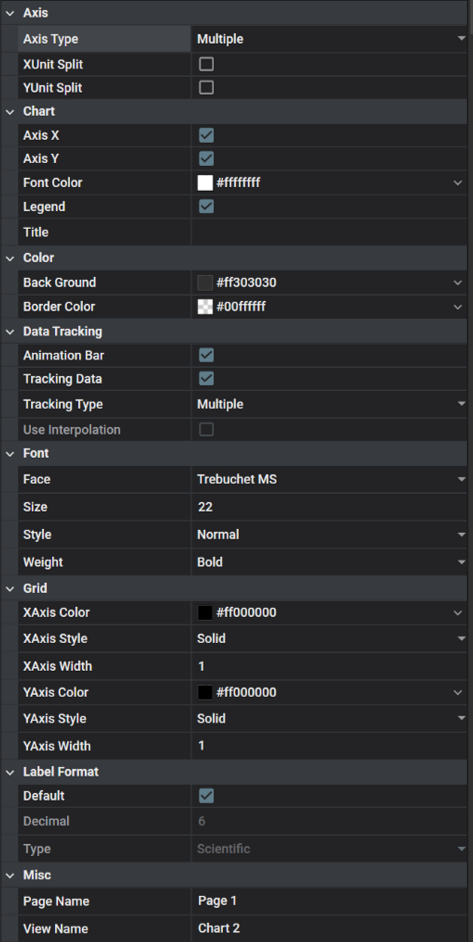Enable the YUnit Split checkbox
Screen dimensions: 473x942
click(206, 88)
